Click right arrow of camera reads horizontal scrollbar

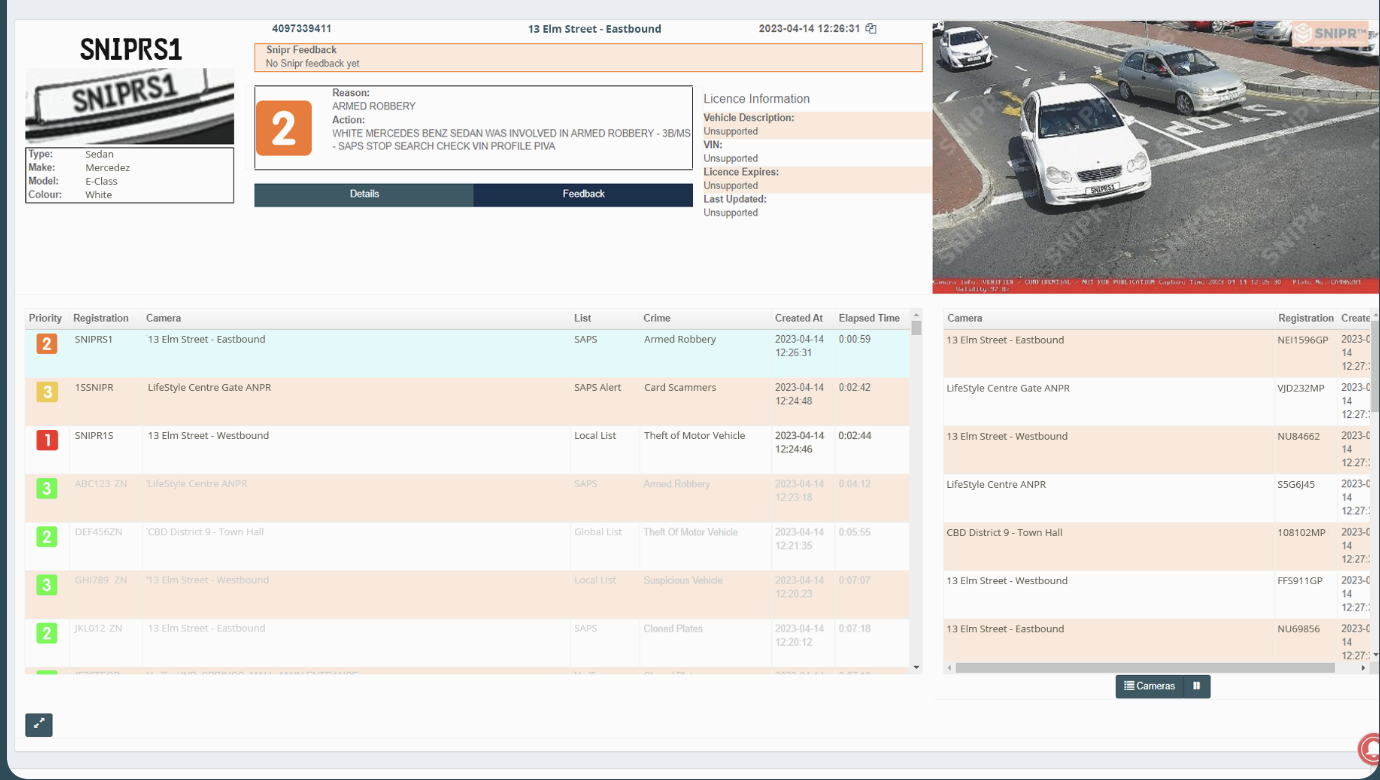[x=1364, y=668]
